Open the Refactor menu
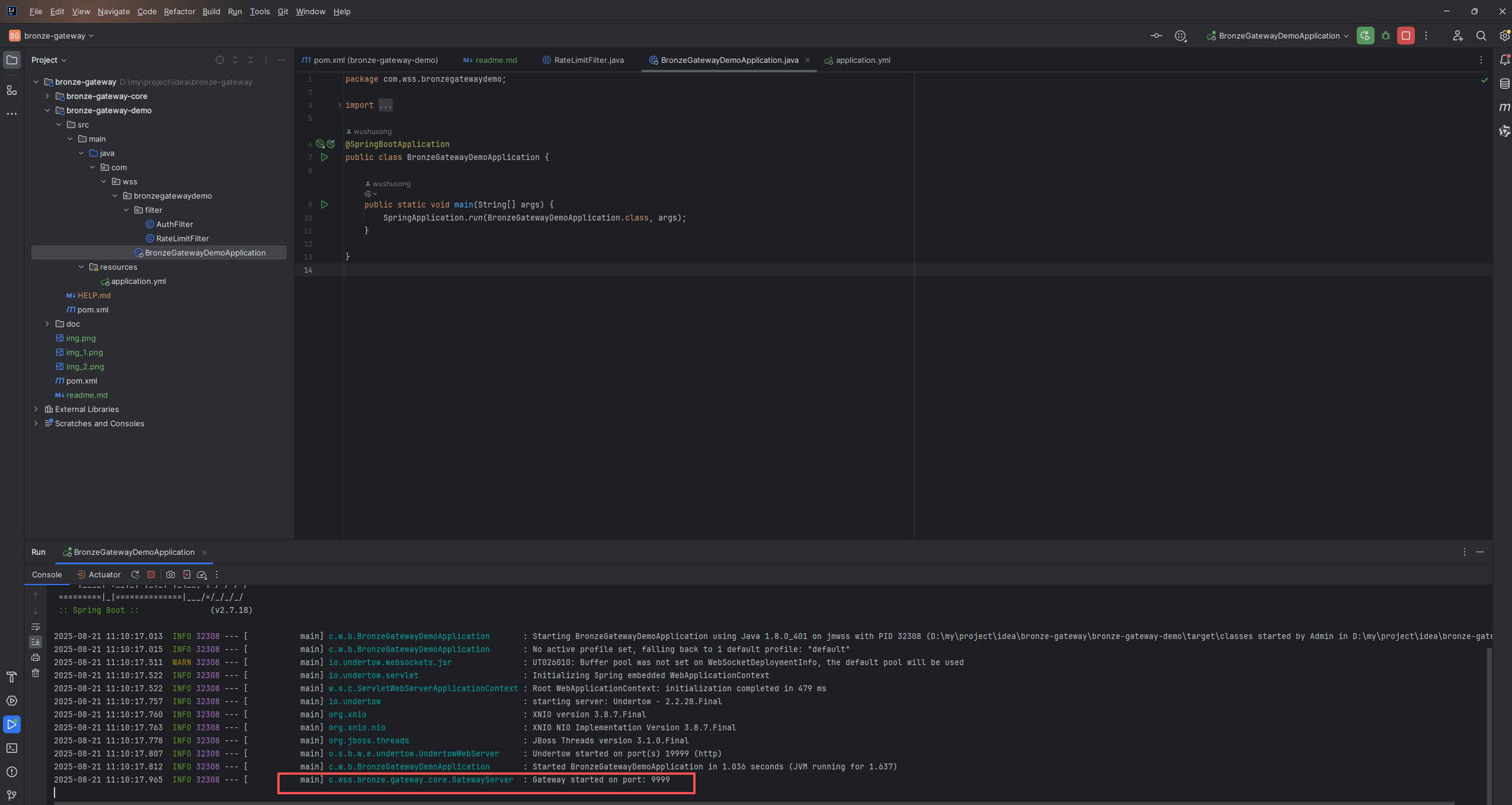The width and height of the screenshot is (1512, 805). tap(179, 11)
